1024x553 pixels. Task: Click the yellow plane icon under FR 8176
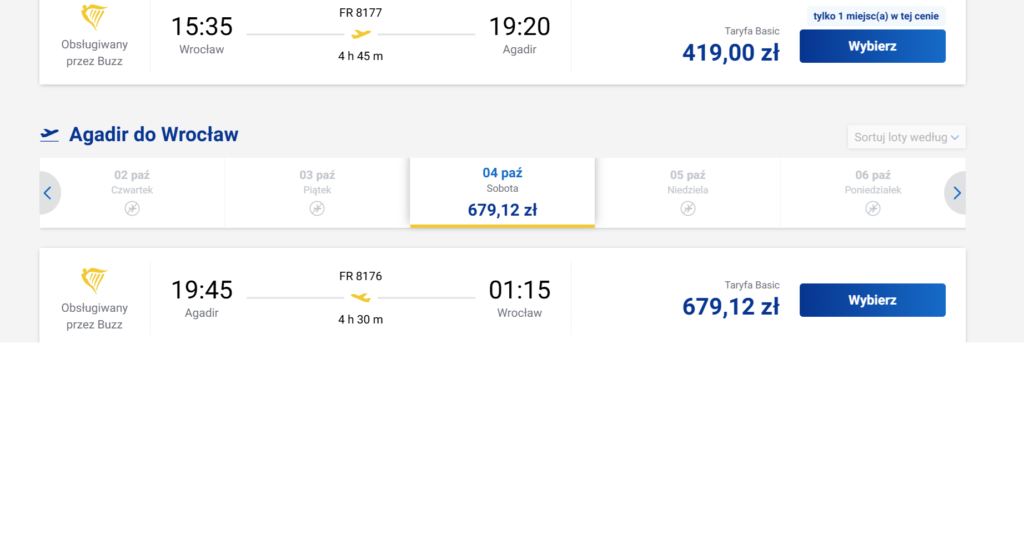(361, 297)
